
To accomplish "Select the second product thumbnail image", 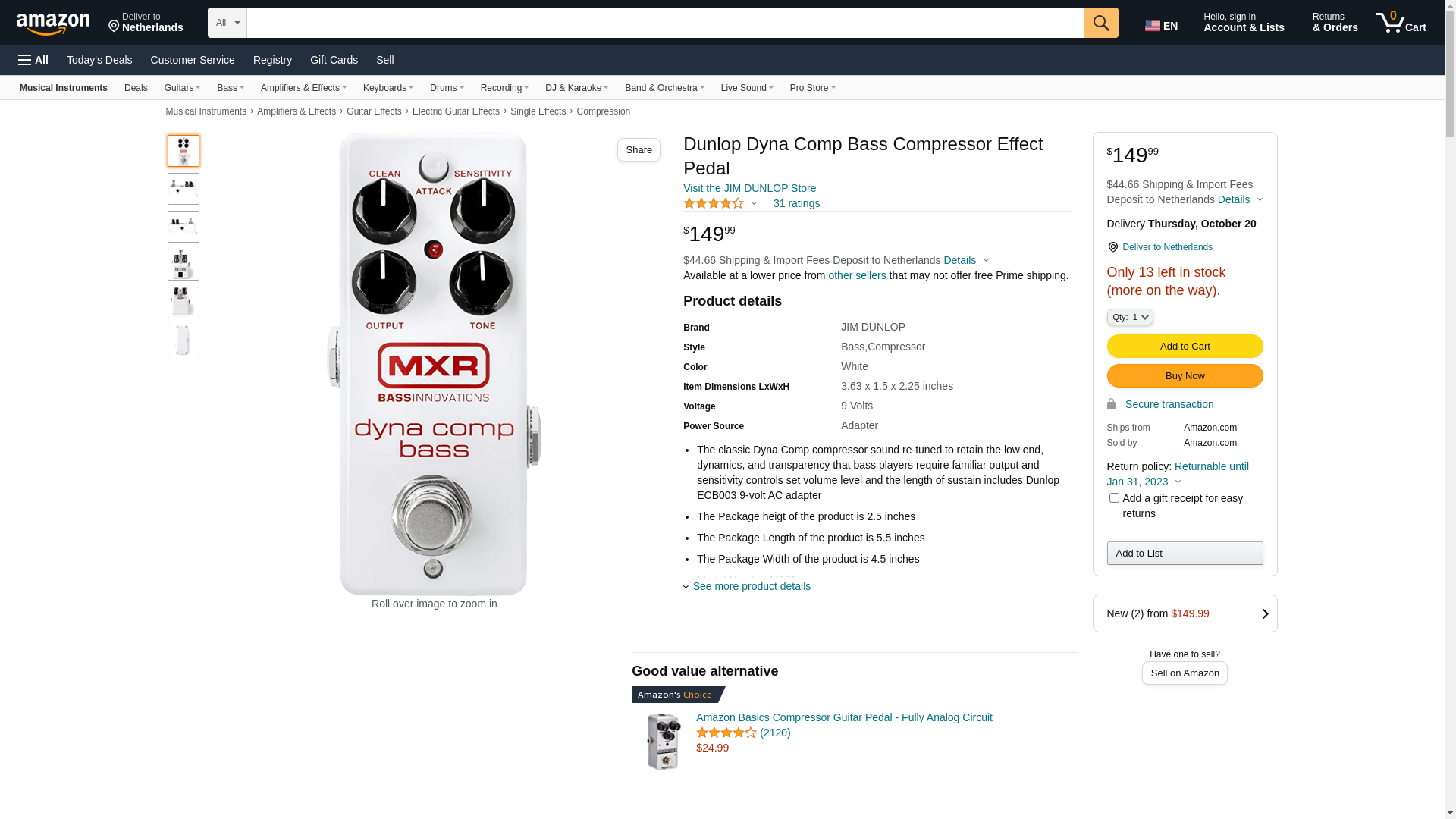I will coord(184,189).
